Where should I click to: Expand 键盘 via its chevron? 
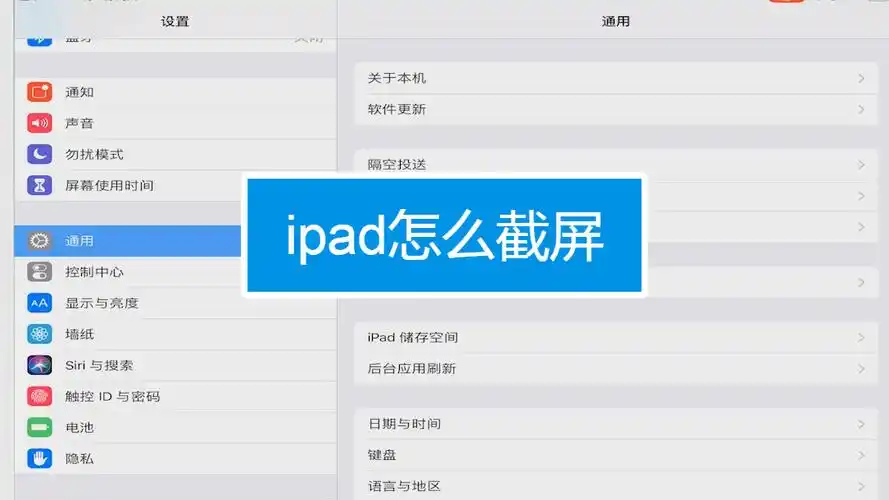pyautogui.click(x=861, y=455)
